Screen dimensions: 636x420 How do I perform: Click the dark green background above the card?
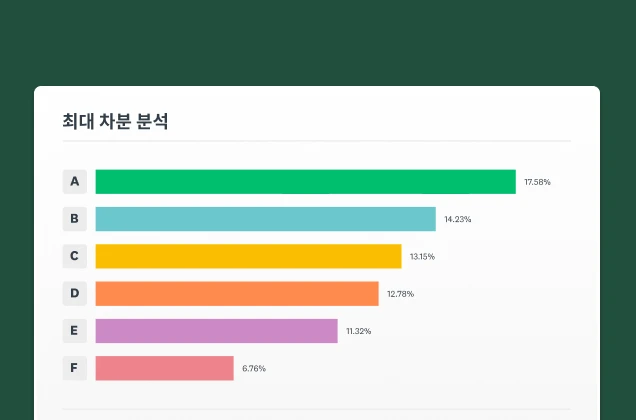(318, 40)
